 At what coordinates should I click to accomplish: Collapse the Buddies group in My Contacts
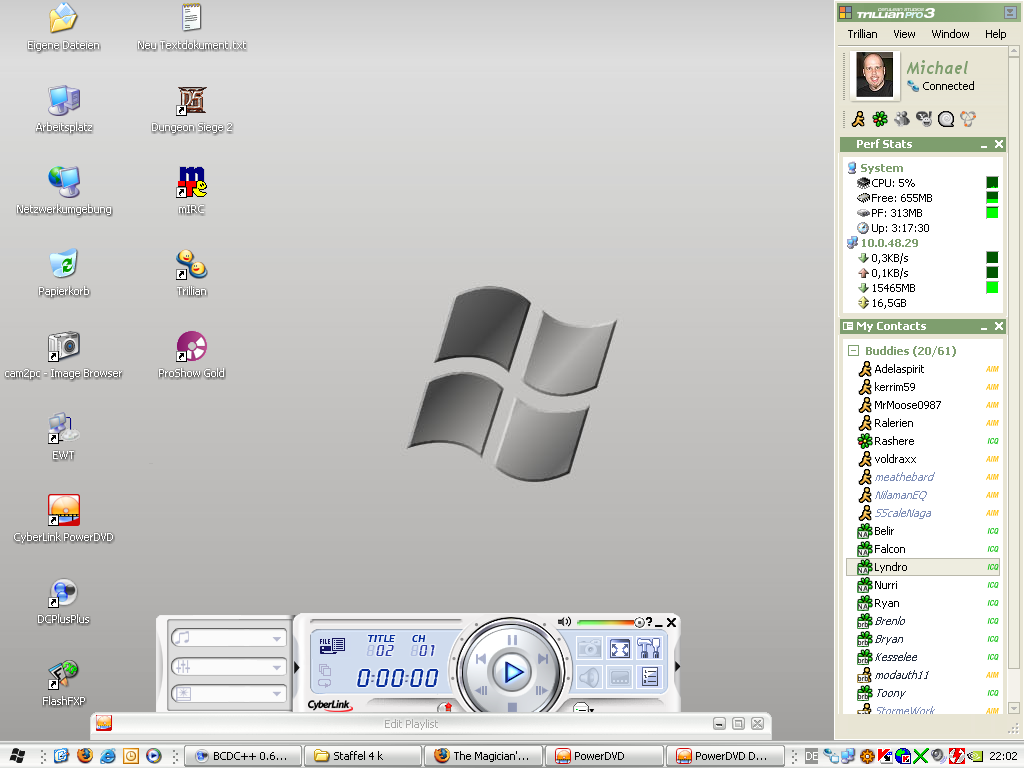click(853, 351)
